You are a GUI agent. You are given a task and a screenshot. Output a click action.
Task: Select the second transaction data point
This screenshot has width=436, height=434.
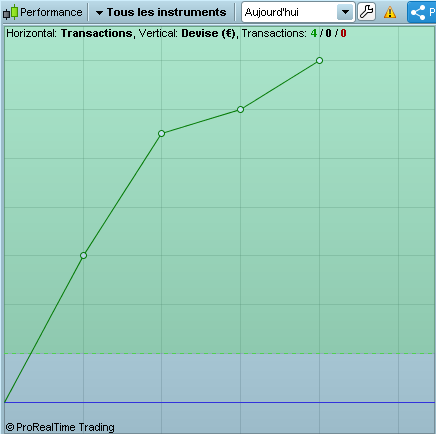(161, 134)
